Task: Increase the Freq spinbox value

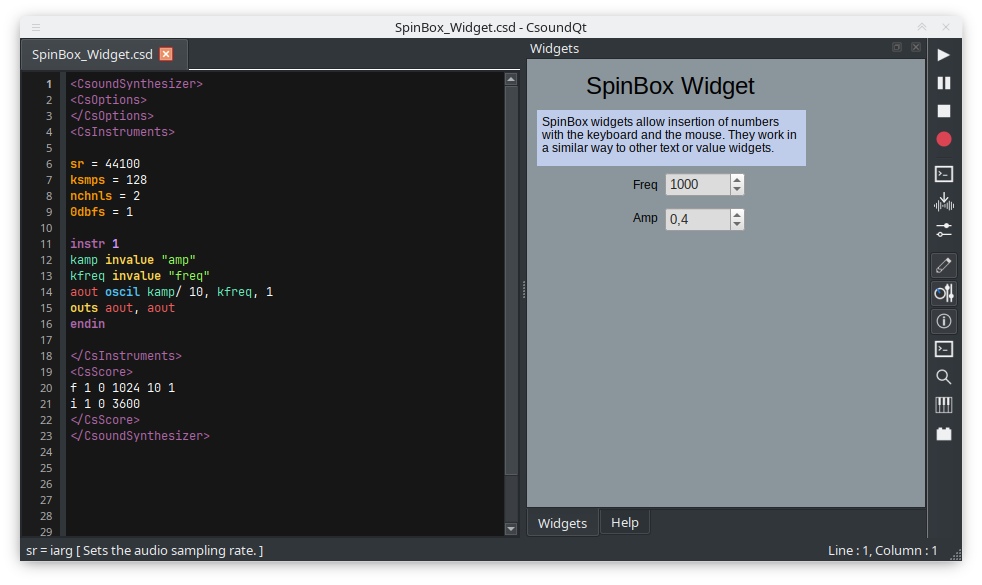Action: [737, 180]
